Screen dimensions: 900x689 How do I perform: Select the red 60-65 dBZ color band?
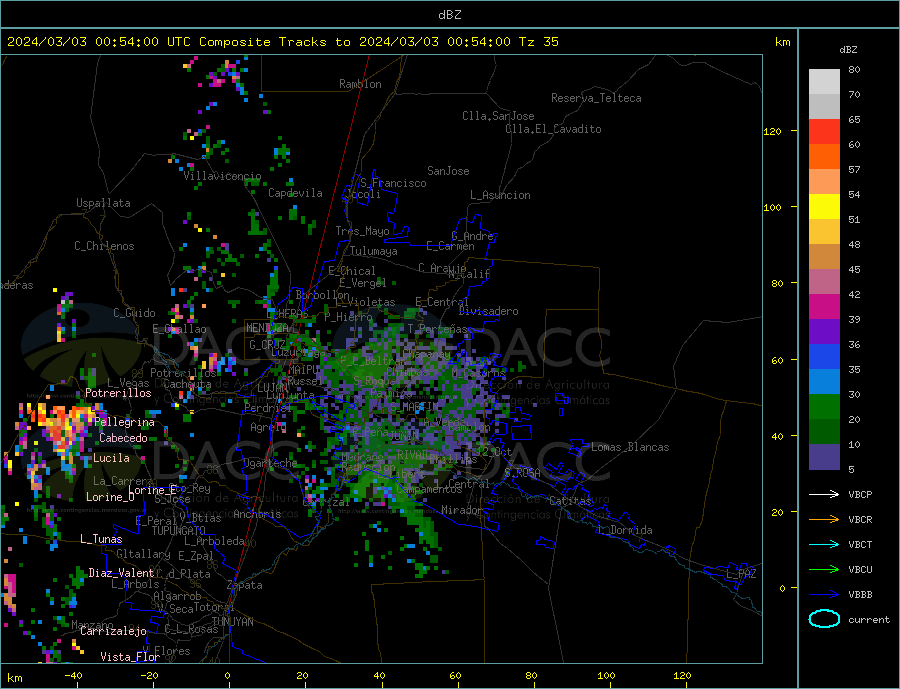pyautogui.click(x=824, y=131)
